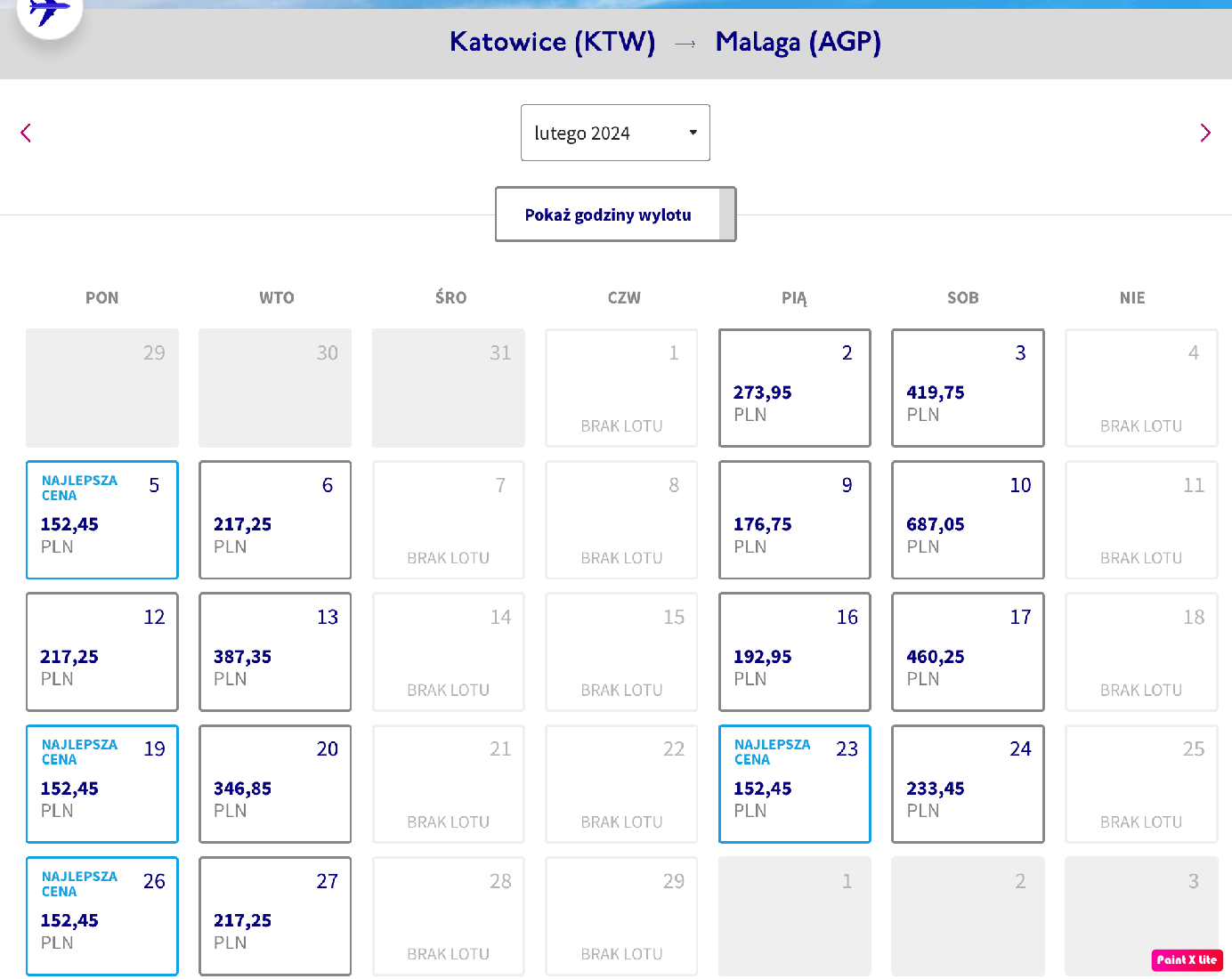
Task: Click day 18 BRAK LOTU cell
Action: point(1141,651)
